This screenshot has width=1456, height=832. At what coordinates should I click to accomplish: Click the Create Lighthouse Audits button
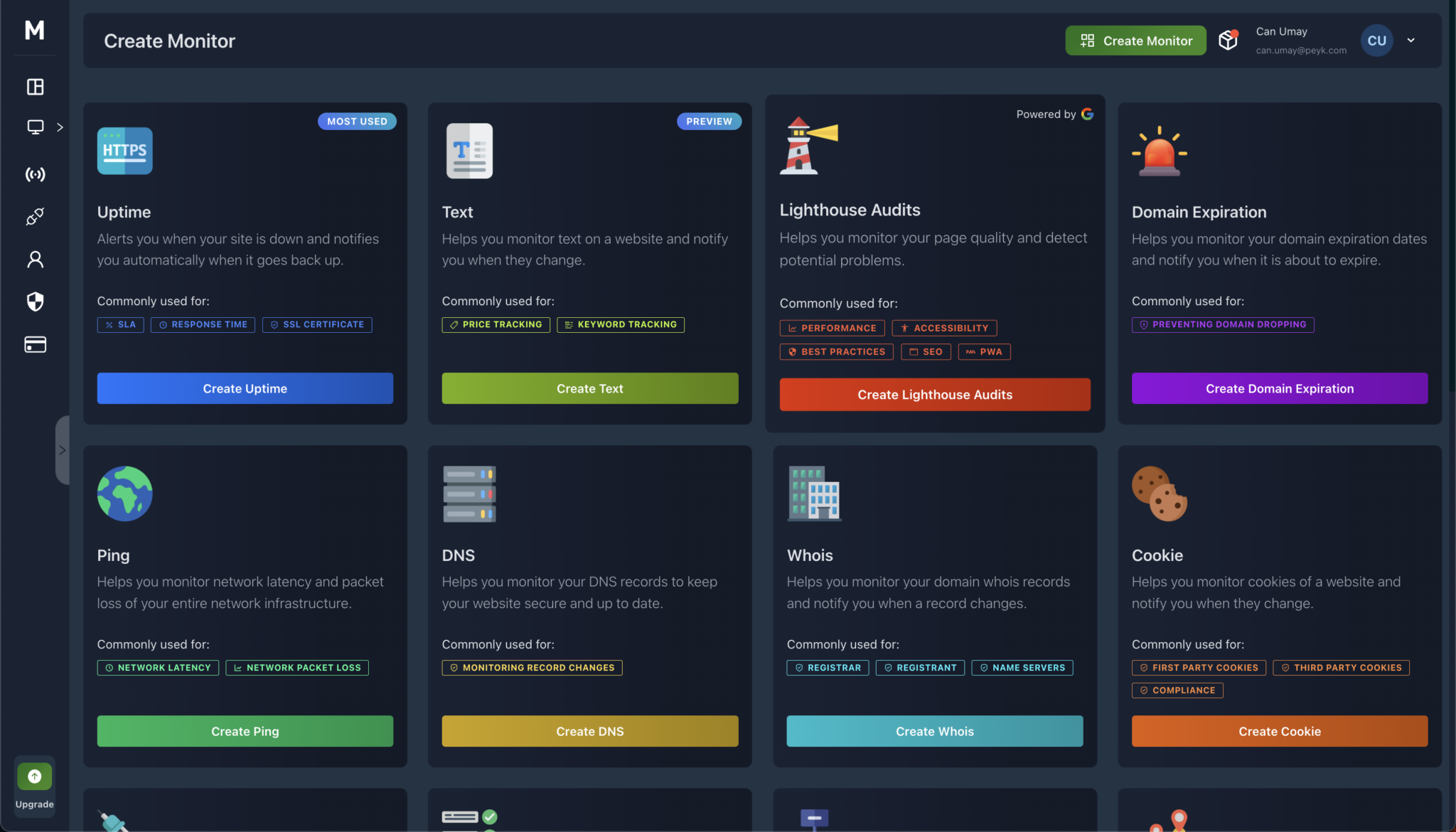(x=935, y=395)
